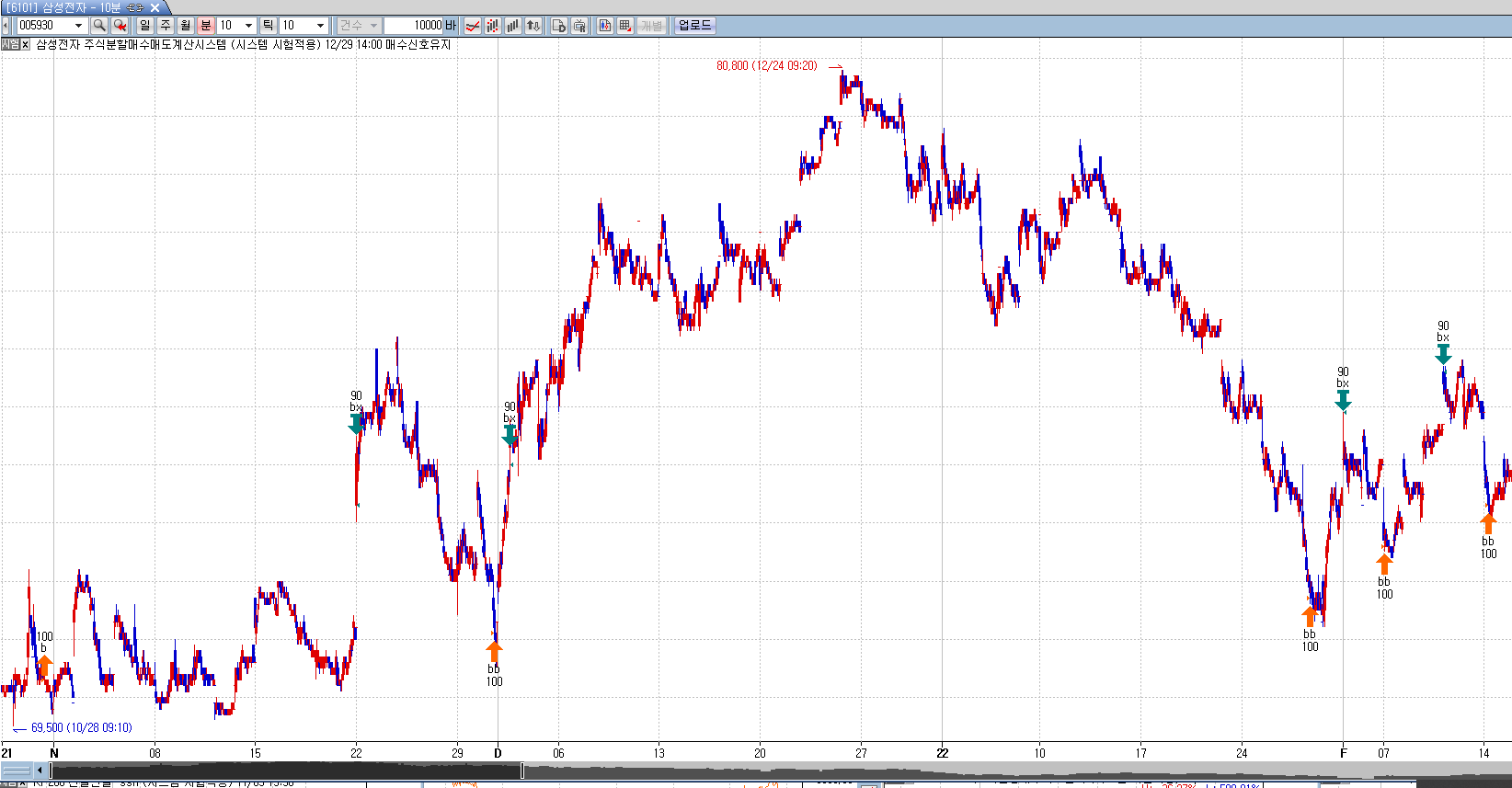Click the red line chart icon

click(x=472, y=26)
